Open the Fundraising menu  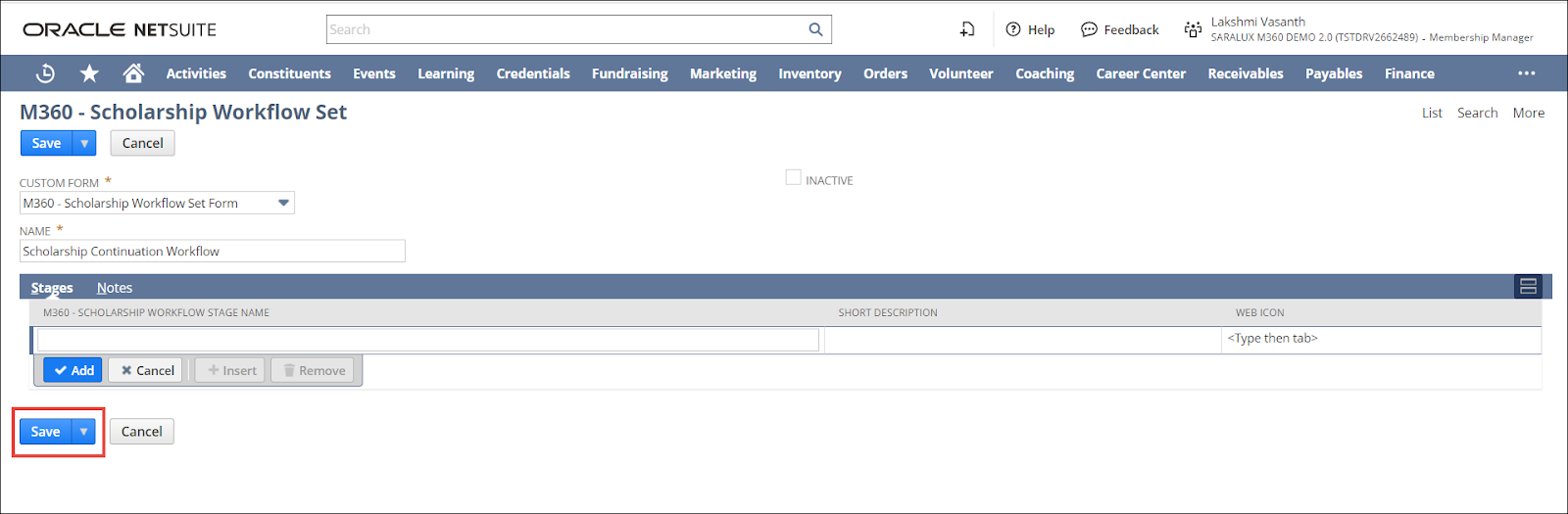[629, 73]
